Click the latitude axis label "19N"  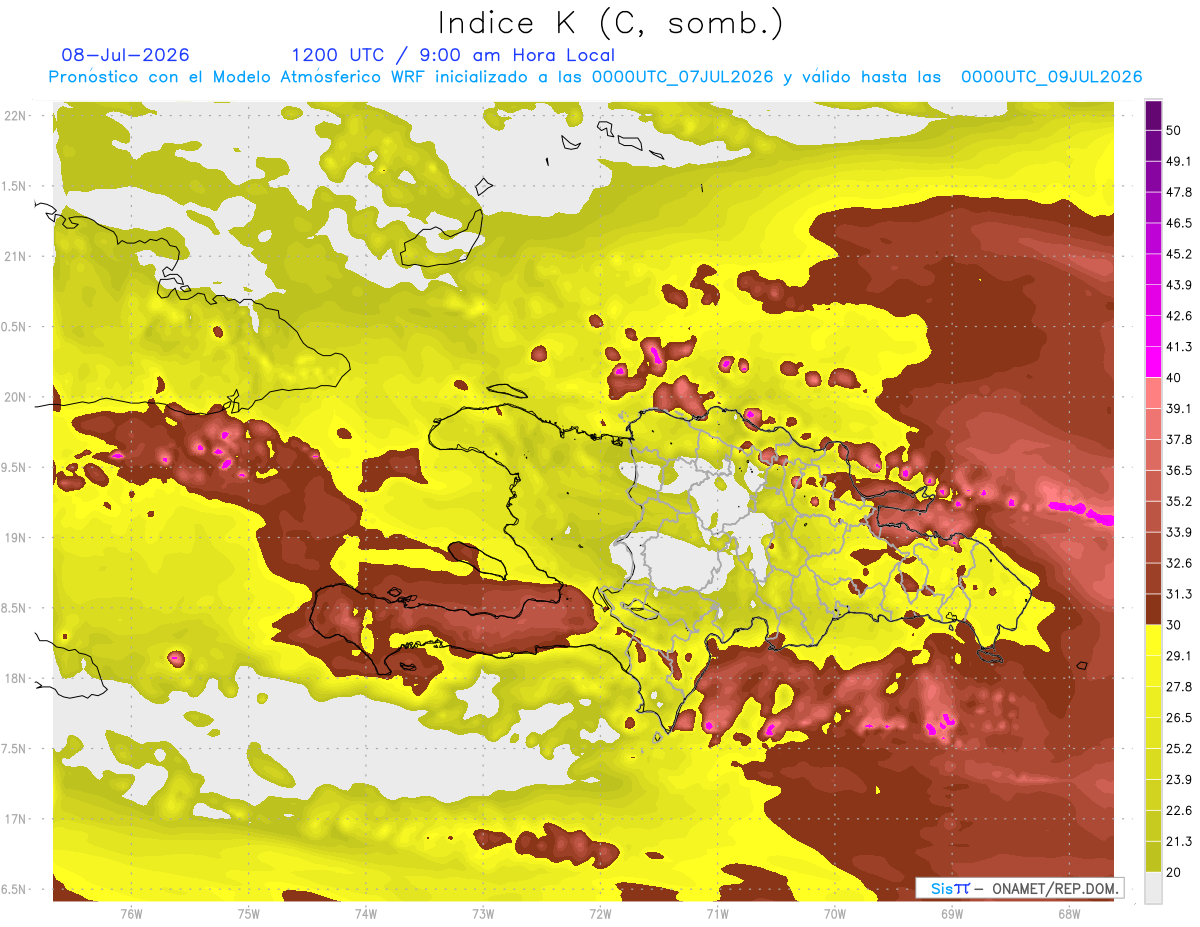(17, 538)
